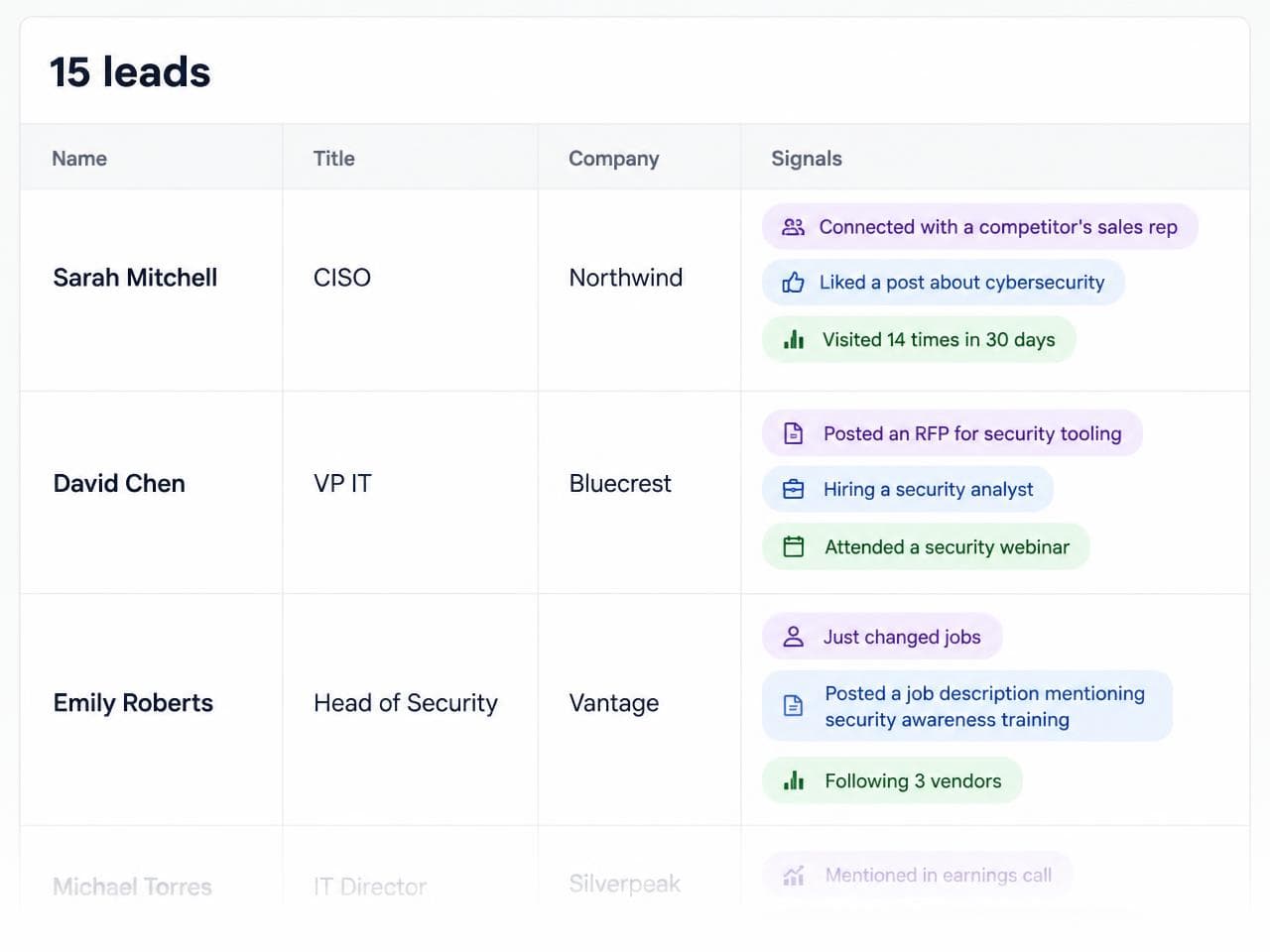This screenshot has height=952, width=1270.
Task: Click the Silverpeak company cell
Action: click(x=625, y=884)
